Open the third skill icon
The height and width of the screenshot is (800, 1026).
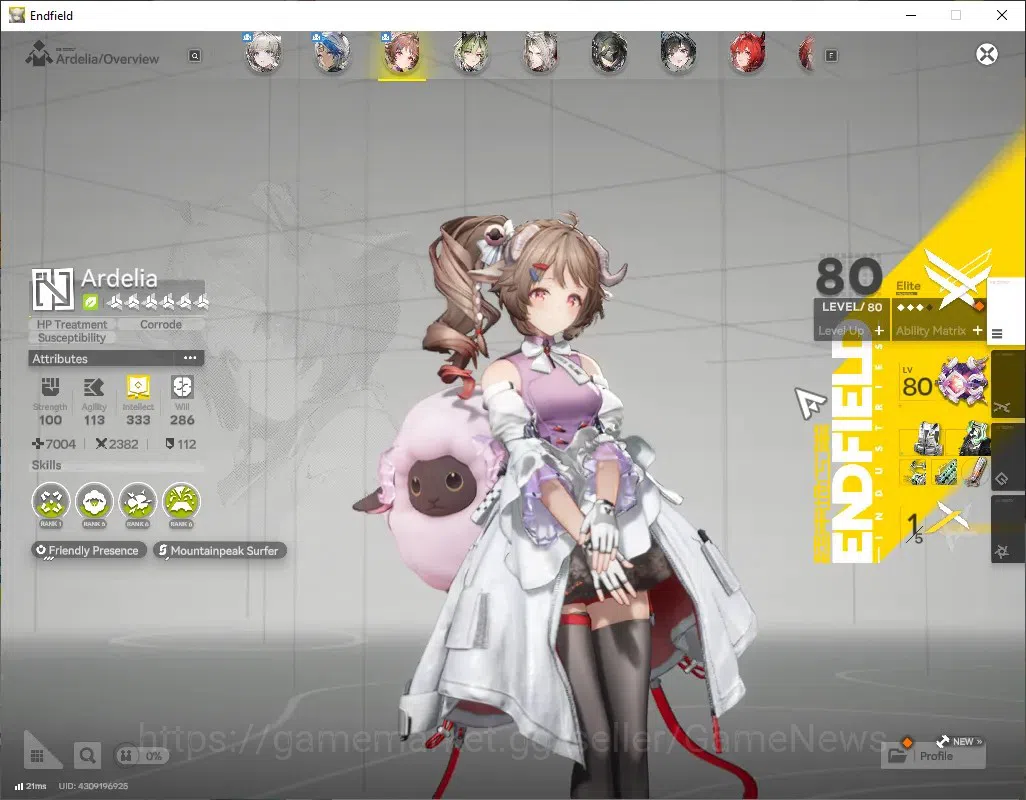coord(137,502)
